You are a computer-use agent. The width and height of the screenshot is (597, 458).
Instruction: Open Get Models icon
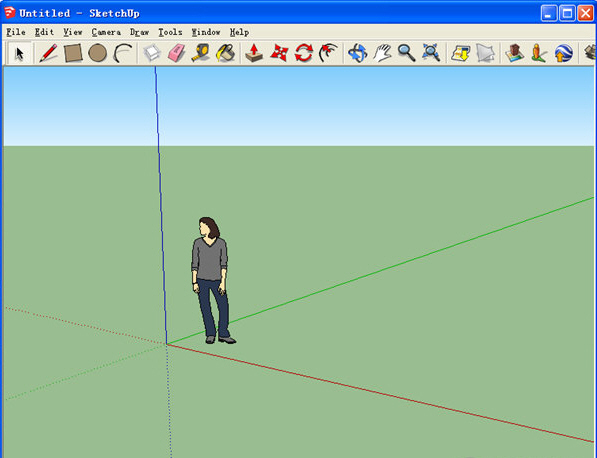[x=539, y=53]
